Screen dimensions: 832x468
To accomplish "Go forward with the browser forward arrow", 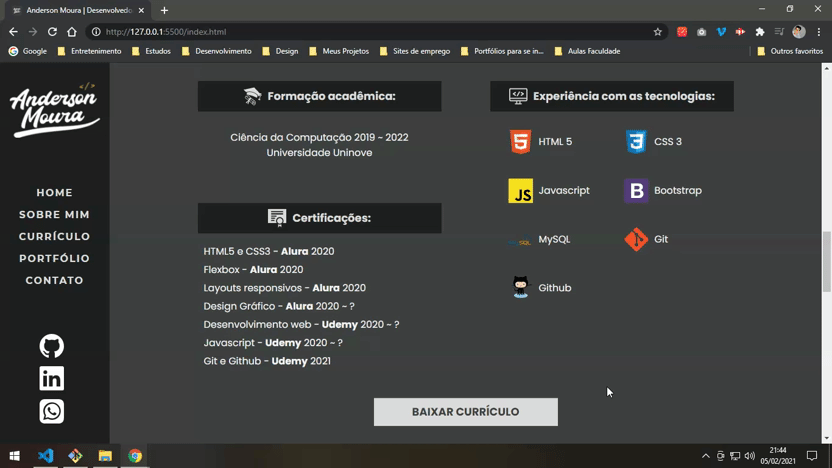I will click(x=33, y=32).
